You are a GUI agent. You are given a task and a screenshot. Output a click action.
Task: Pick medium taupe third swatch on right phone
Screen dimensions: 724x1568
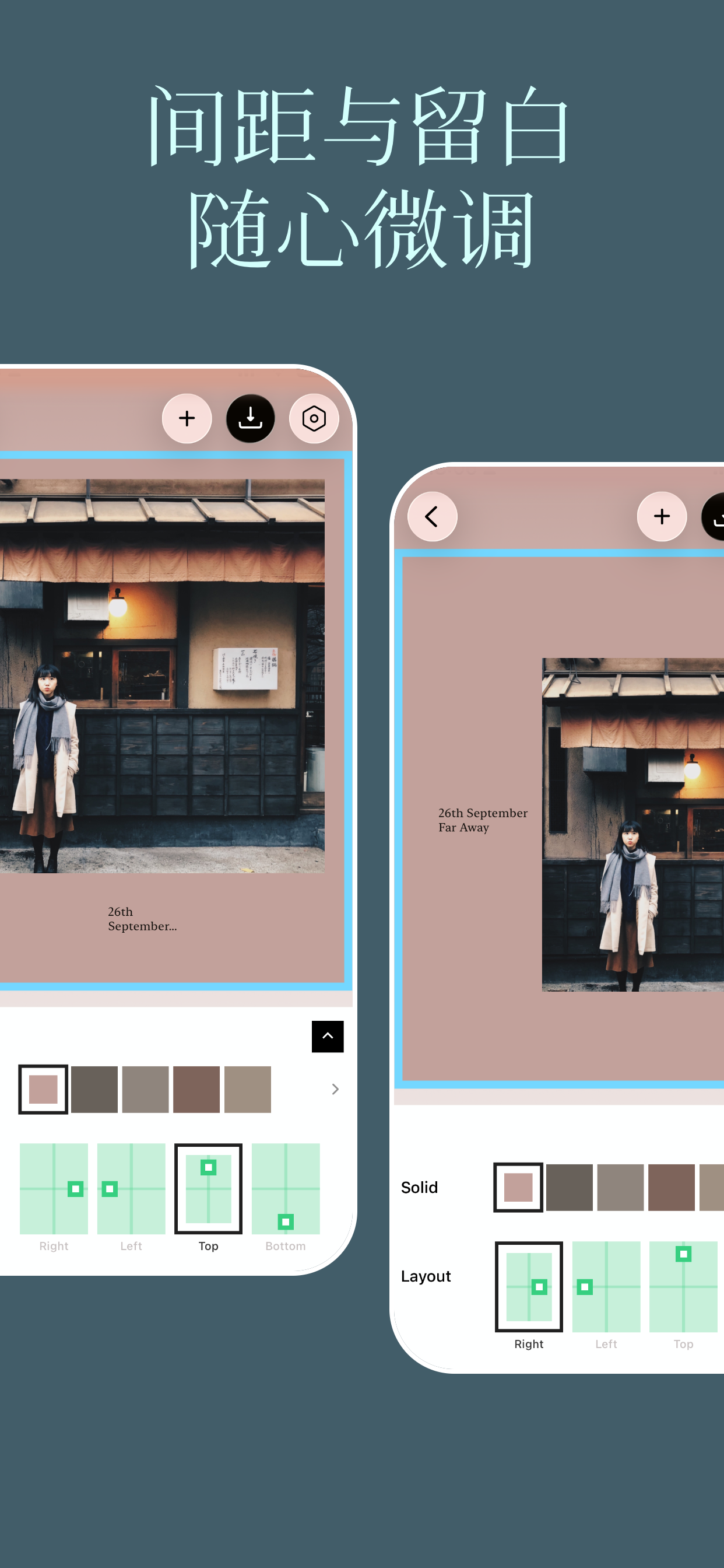coord(621,1187)
